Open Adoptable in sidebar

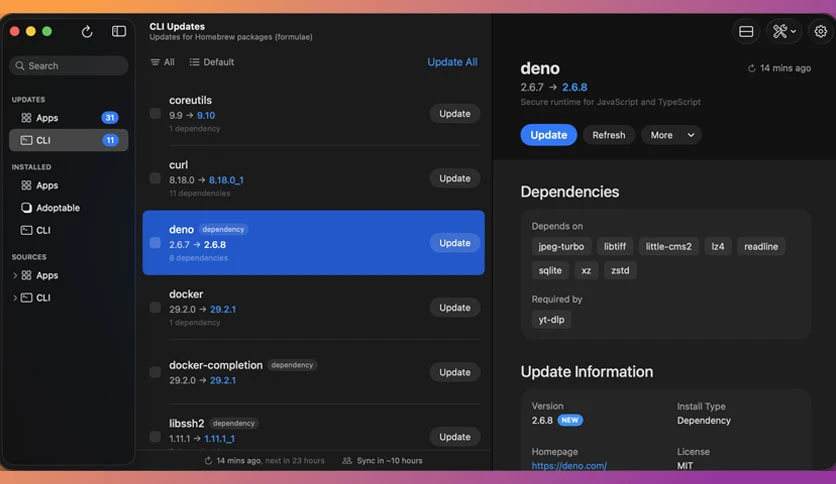(68, 208)
